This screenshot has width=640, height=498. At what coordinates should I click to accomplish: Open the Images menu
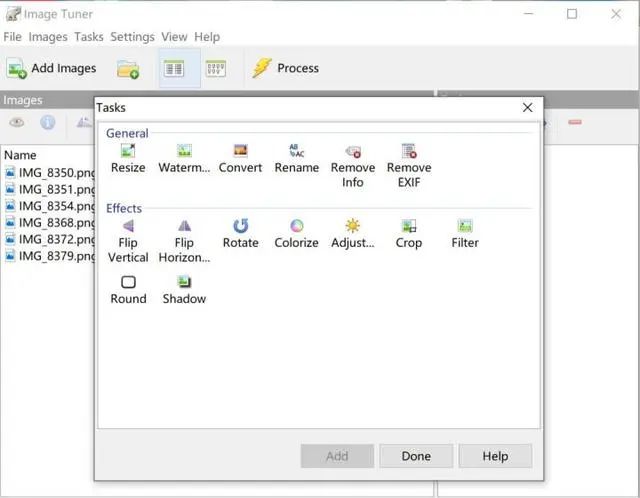click(x=48, y=37)
